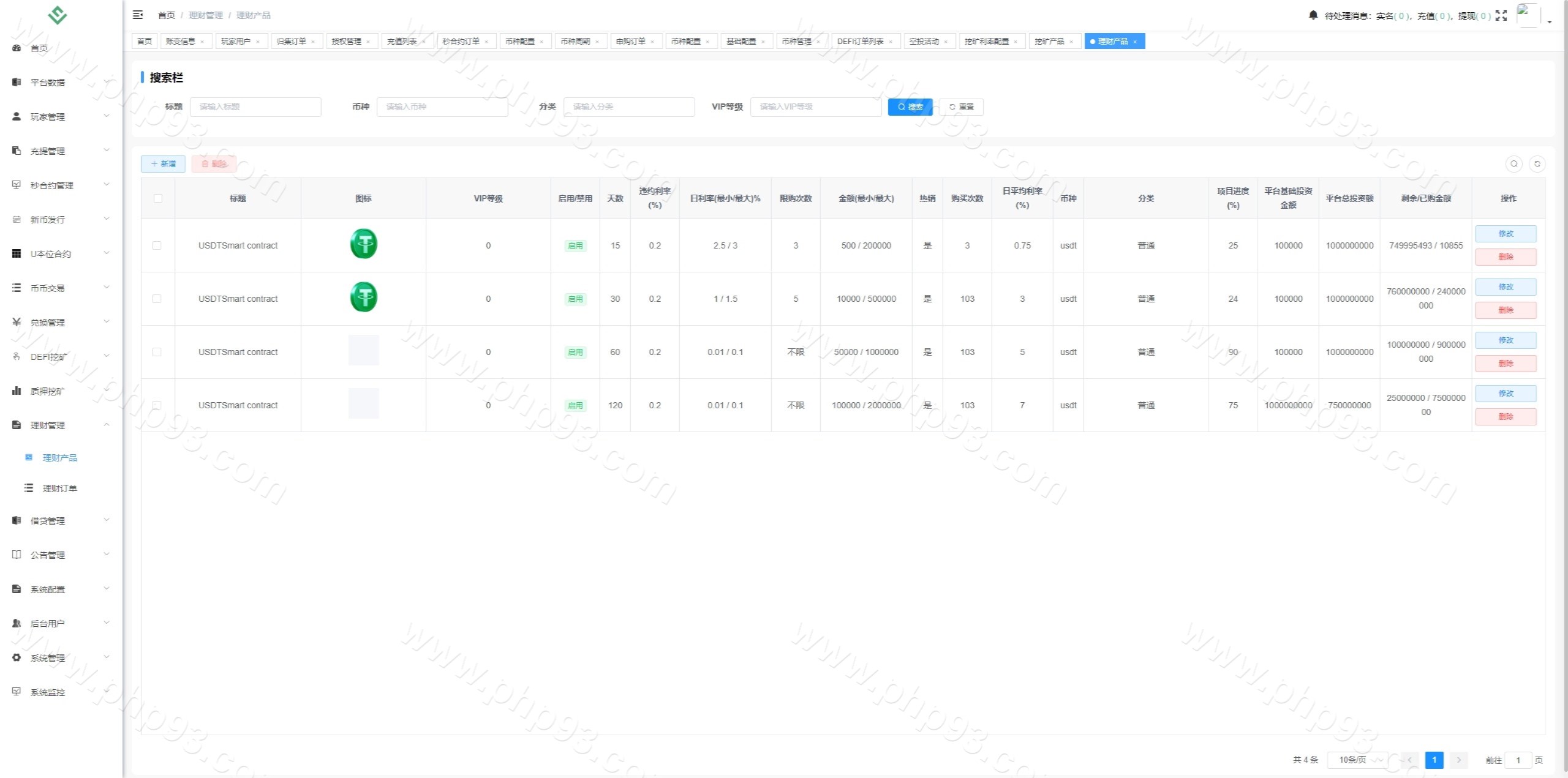Viewport: 1568px width, 778px height.
Task: Check the select-all checkbox in table header
Action: (158, 198)
